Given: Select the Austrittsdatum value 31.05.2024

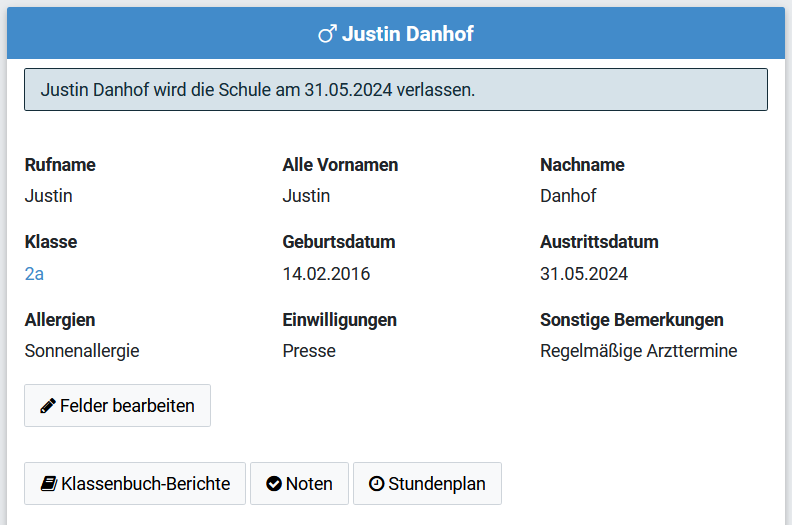Looking at the screenshot, I should tap(584, 274).
